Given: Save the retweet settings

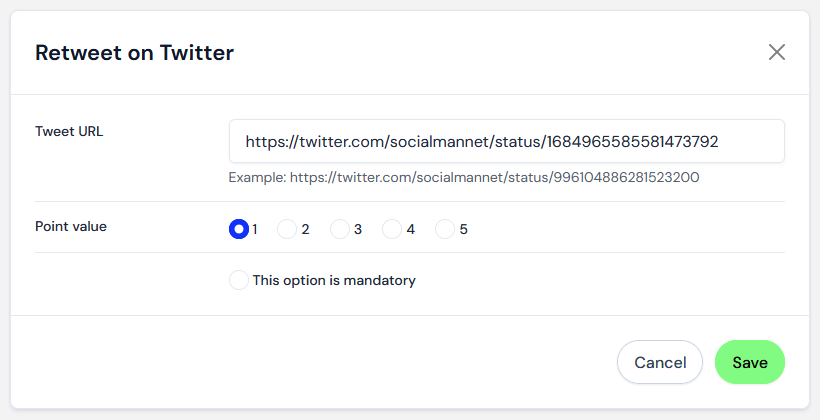Looking at the screenshot, I should (749, 362).
